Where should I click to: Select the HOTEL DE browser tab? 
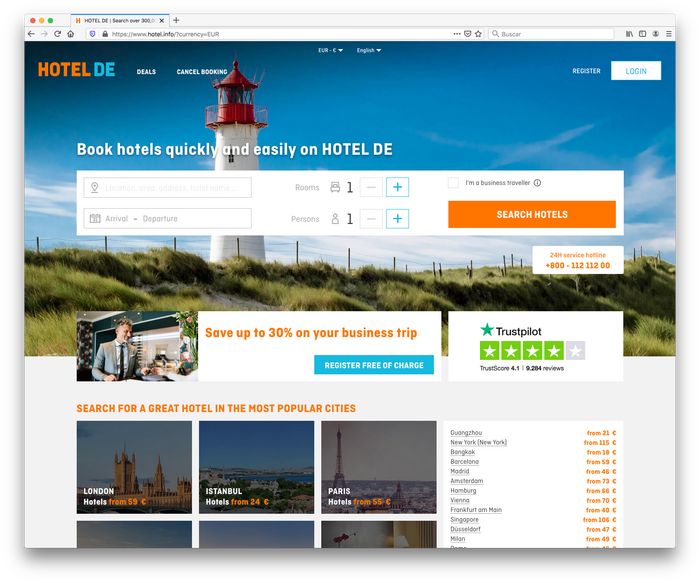coord(120,21)
